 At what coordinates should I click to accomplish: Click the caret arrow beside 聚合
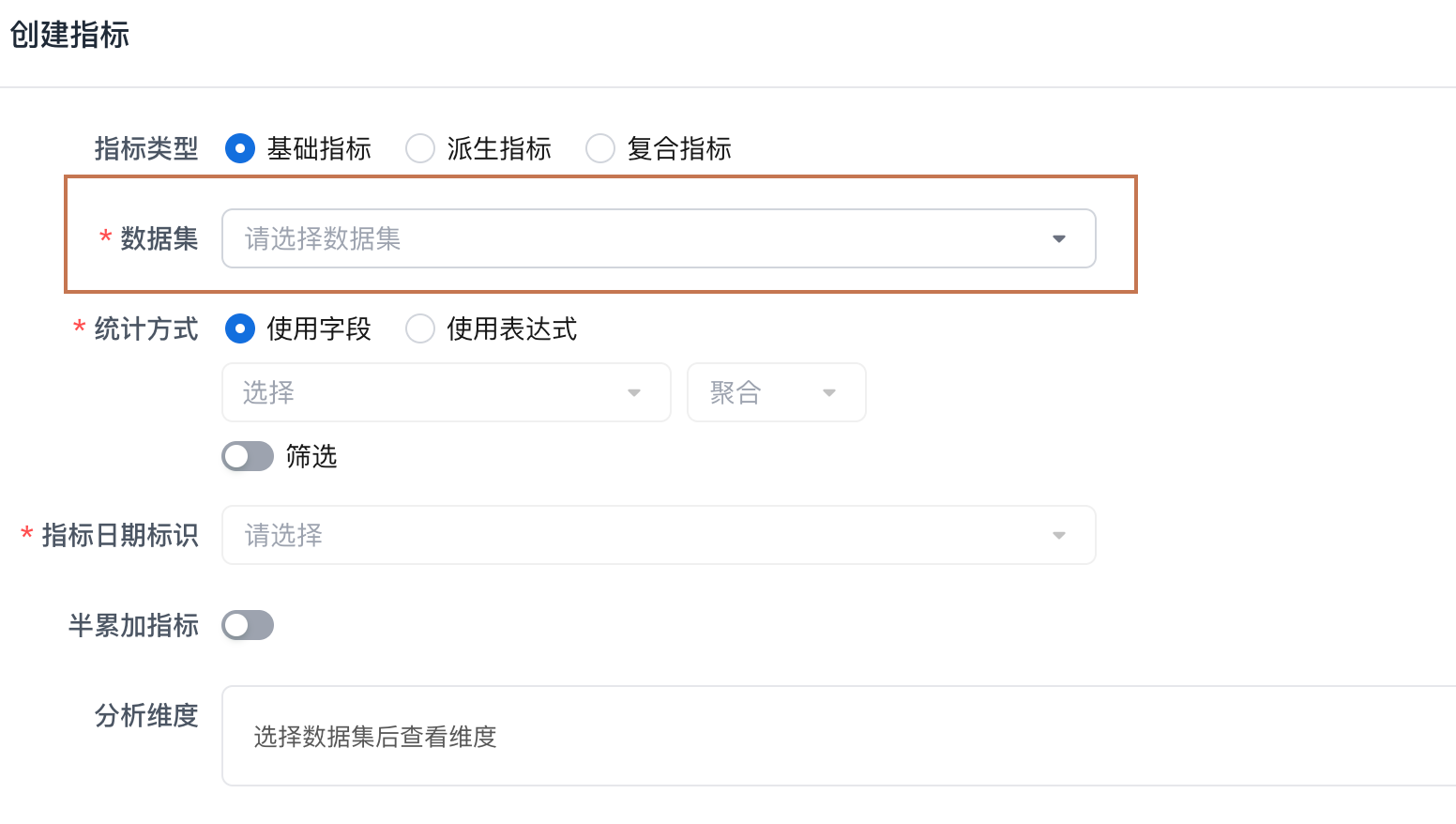[x=829, y=393]
